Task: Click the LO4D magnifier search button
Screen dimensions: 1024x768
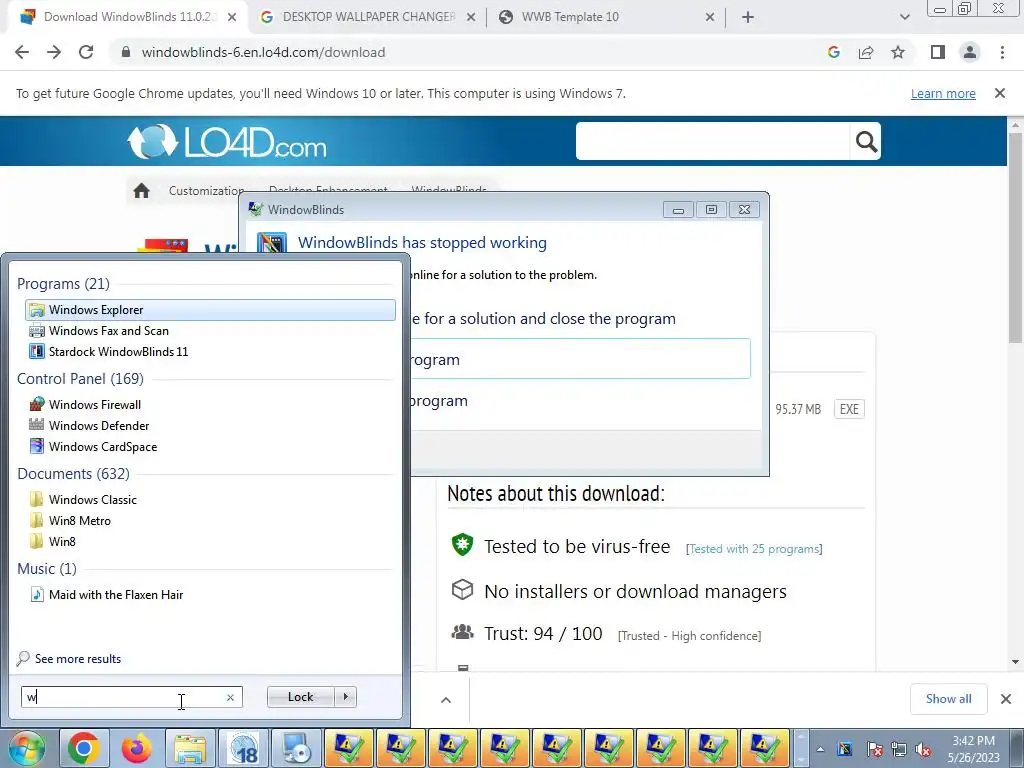Action: tap(866, 141)
